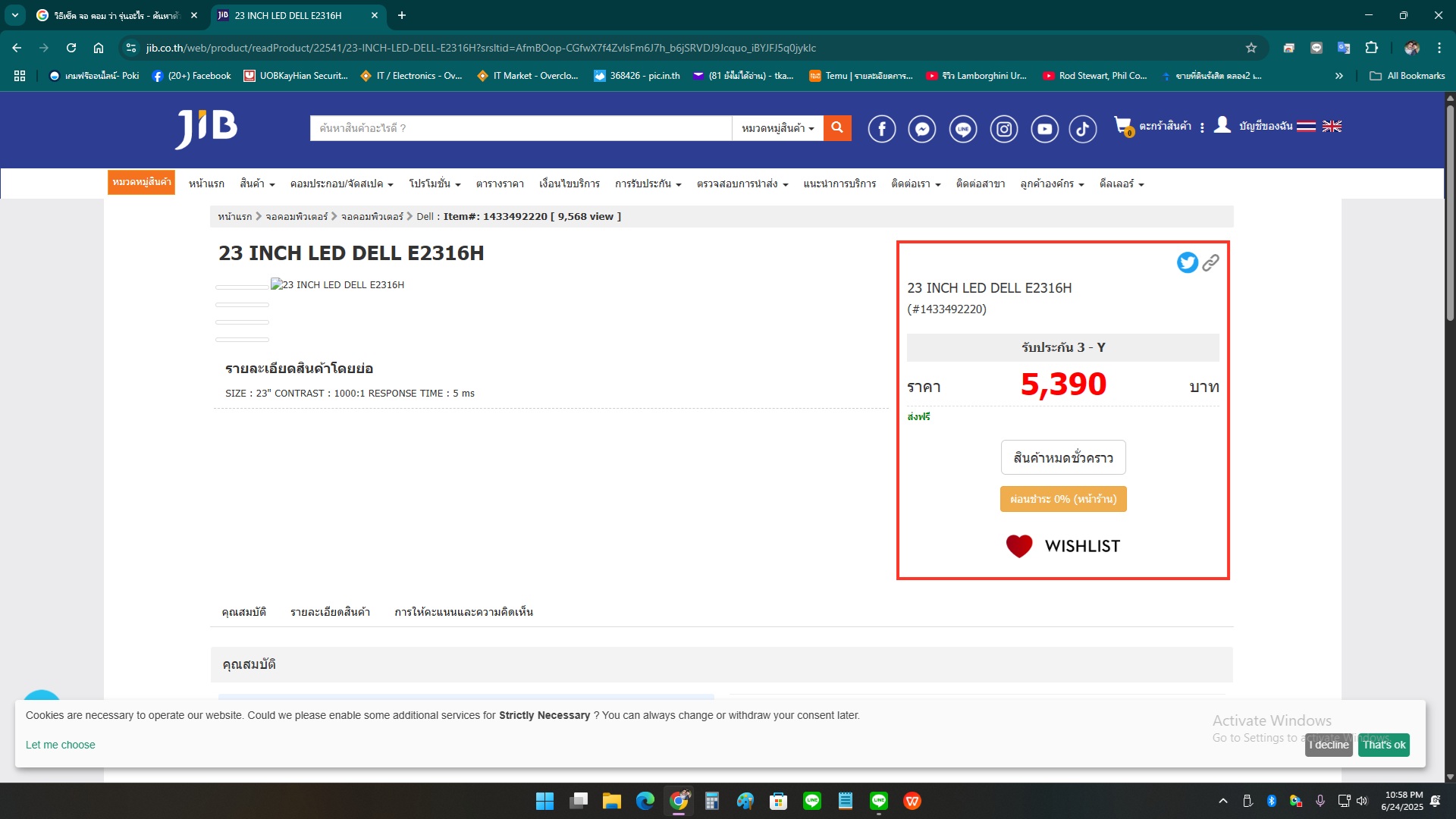Show more bookmarks chevron
The height and width of the screenshot is (819, 1456).
pyautogui.click(x=1339, y=76)
